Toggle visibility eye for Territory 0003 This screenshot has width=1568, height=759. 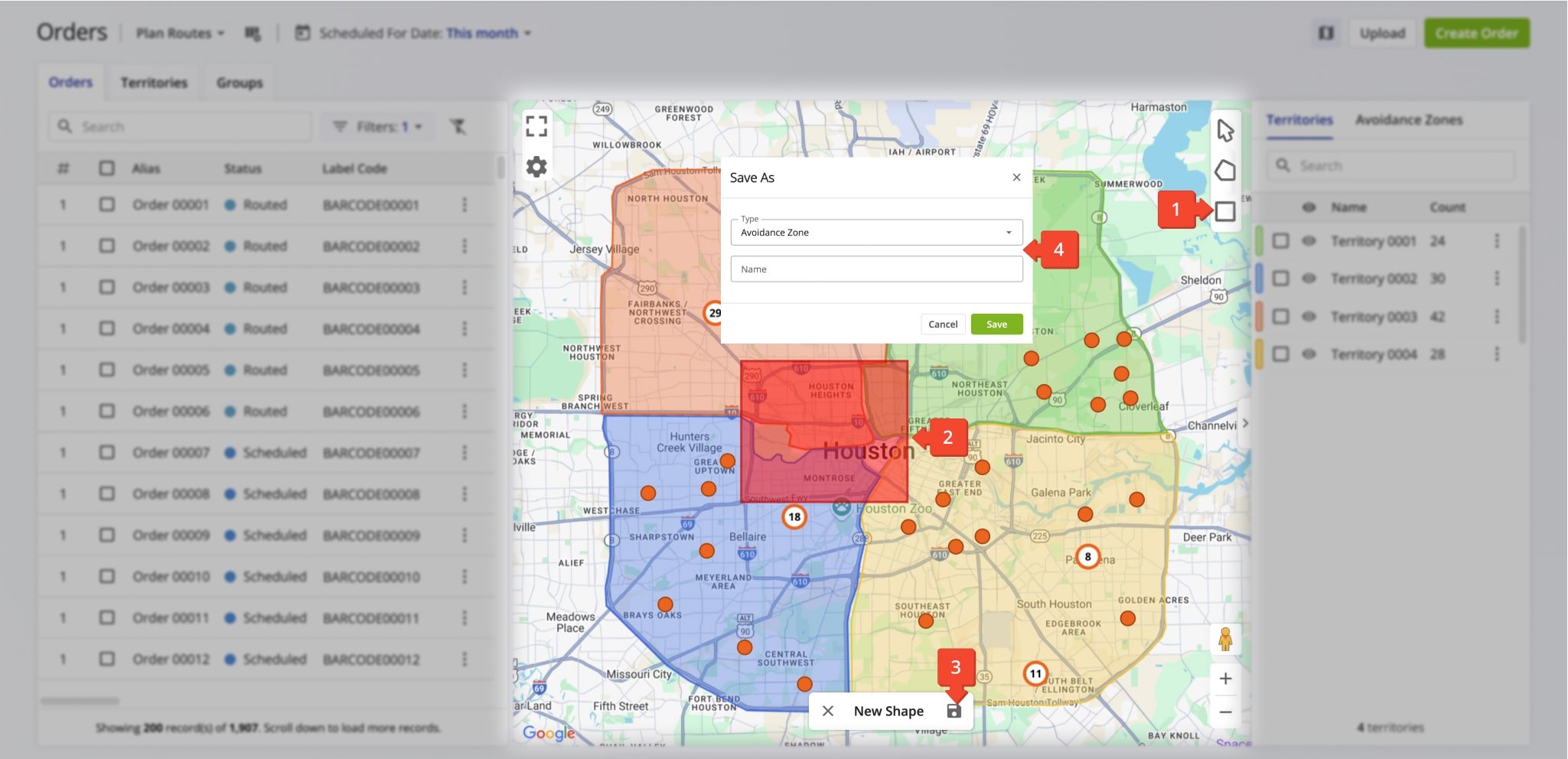click(1309, 317)
